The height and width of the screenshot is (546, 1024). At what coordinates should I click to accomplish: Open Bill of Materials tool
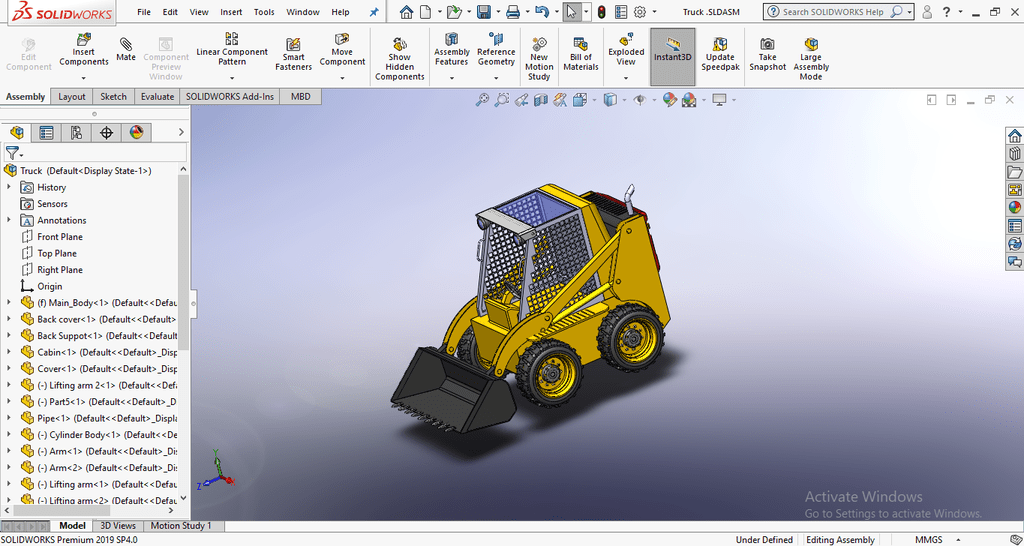point(581,54)
